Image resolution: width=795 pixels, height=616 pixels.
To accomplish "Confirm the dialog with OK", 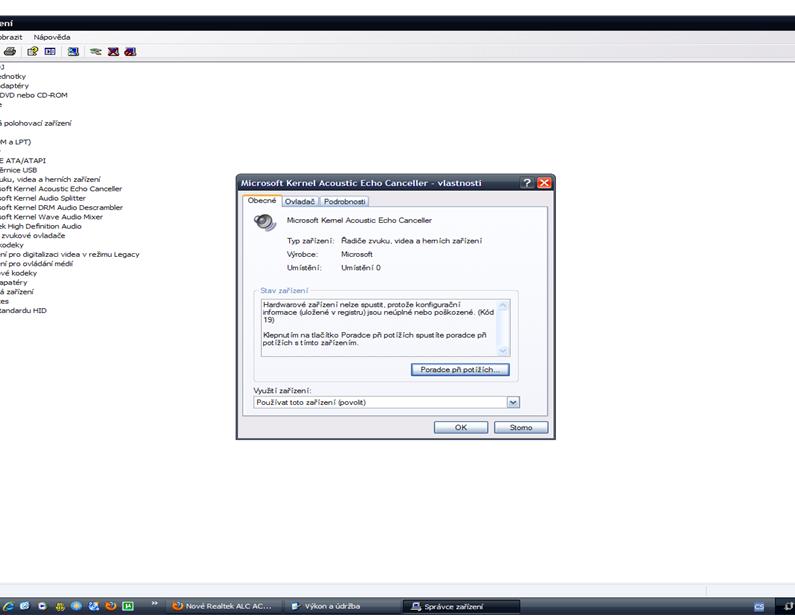I will point(460,427).
